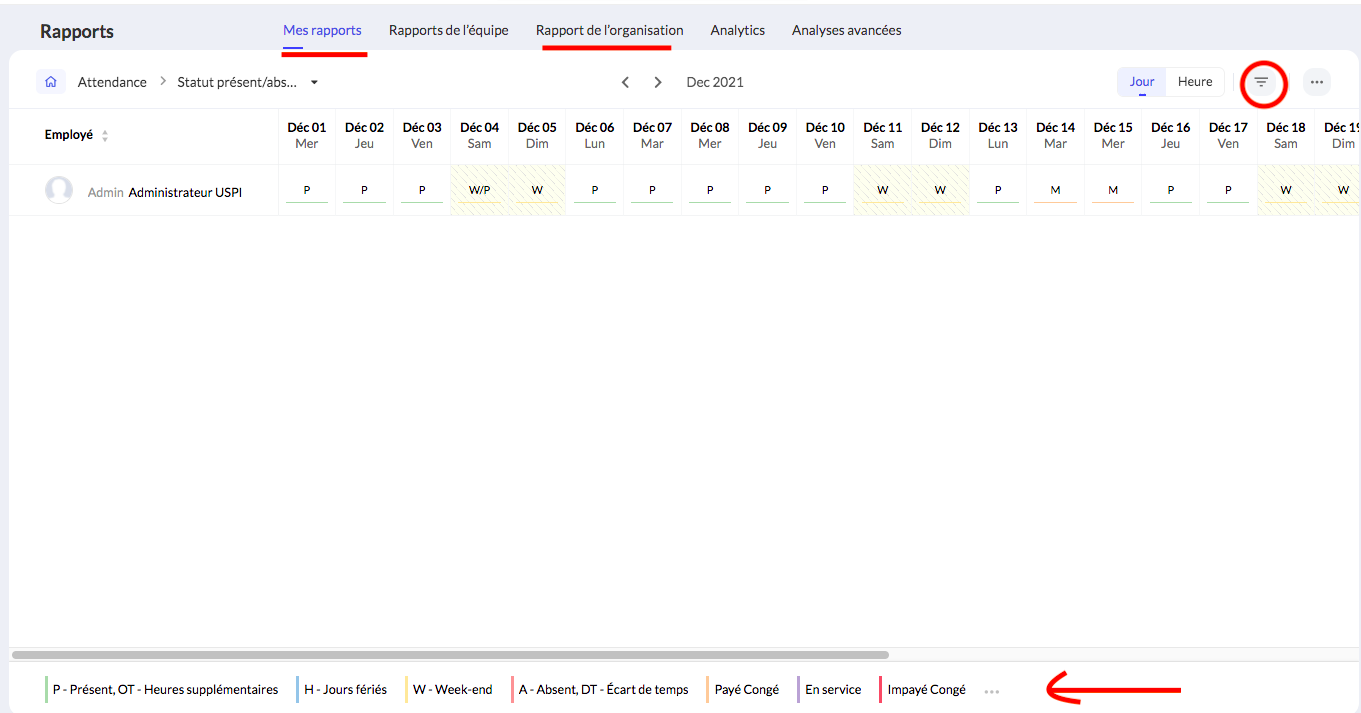This screenshot has height=713, width=1361.
Task: Open the Rapports de l'équipe tab
Action: 448,30
